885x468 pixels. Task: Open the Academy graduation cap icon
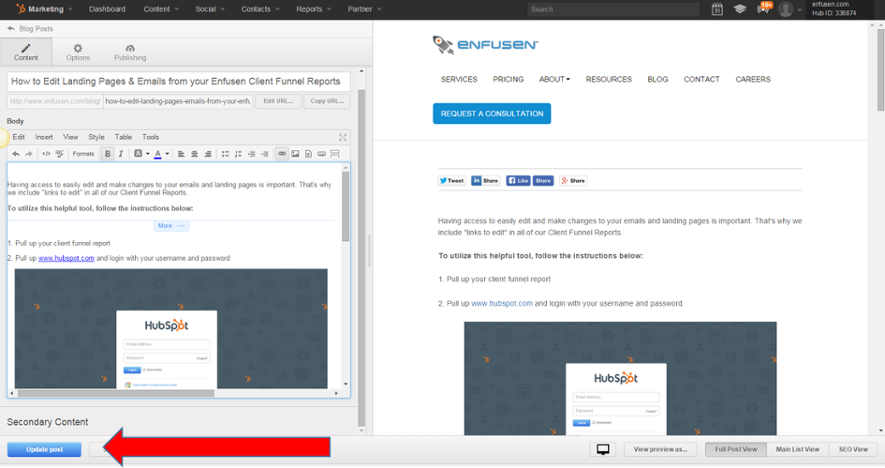click(740, 9)
